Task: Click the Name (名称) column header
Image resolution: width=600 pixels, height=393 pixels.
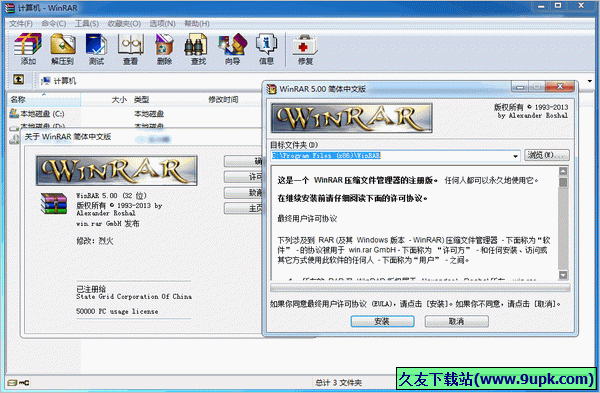Action: pos(44,99)
